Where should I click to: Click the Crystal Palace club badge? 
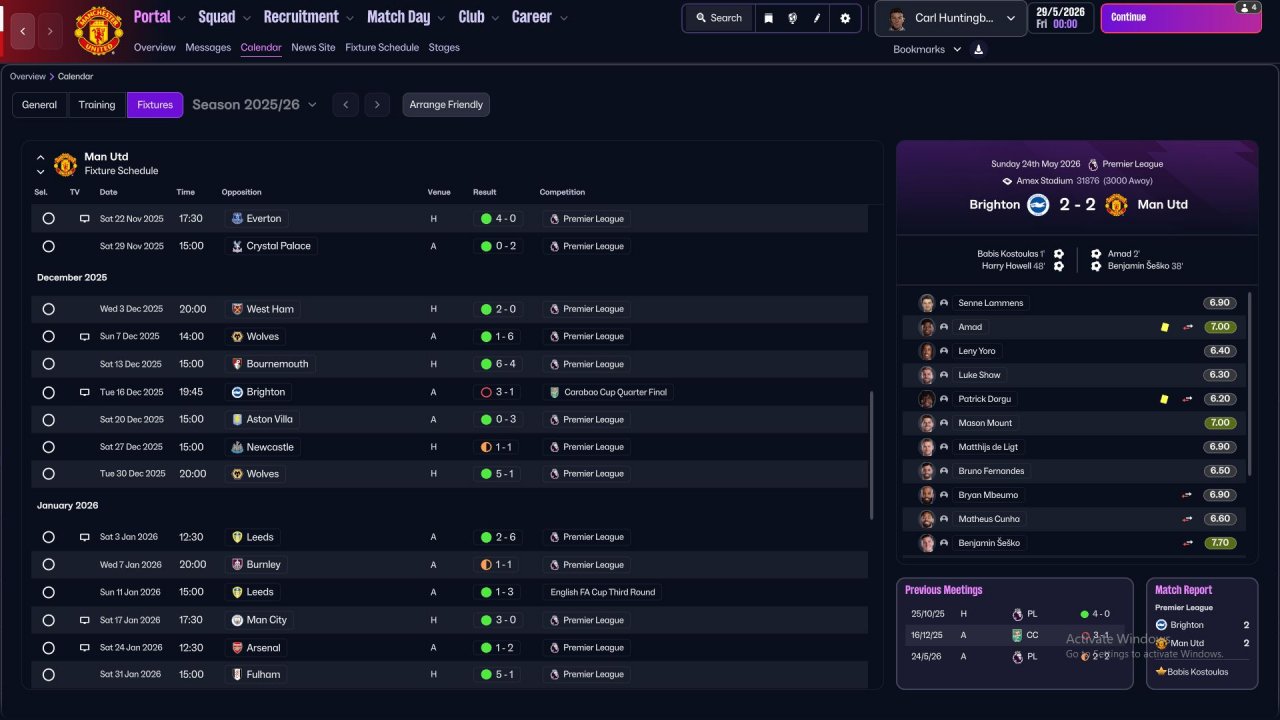(x=237, y=246)
